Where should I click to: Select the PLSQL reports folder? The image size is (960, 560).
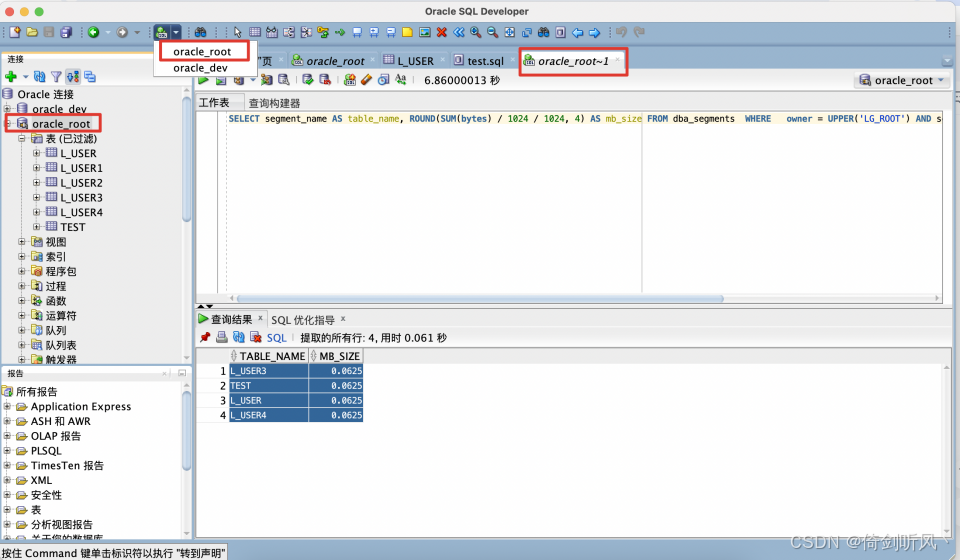coord(46,450)
